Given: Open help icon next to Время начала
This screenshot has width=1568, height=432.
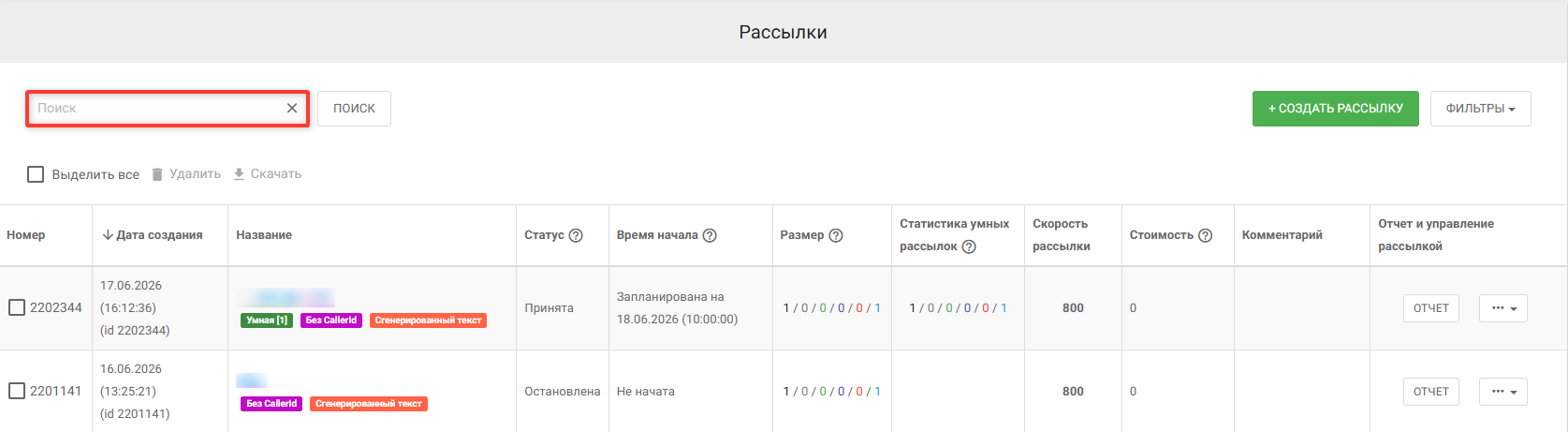Looking at the screenshot, I should [x=710, y=235].
